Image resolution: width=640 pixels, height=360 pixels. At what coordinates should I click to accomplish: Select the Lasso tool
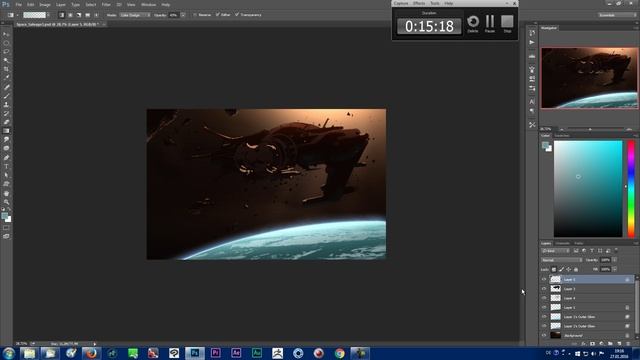click(6, 51)
